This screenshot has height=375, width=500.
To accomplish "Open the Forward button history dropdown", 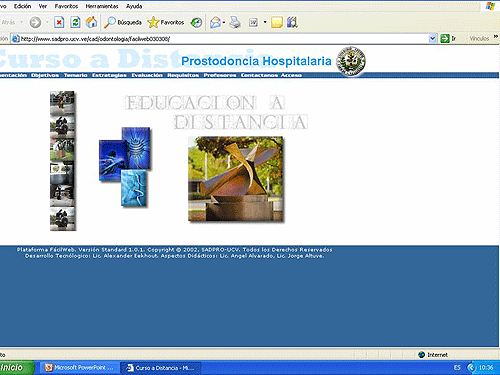I will pos(47,22).
